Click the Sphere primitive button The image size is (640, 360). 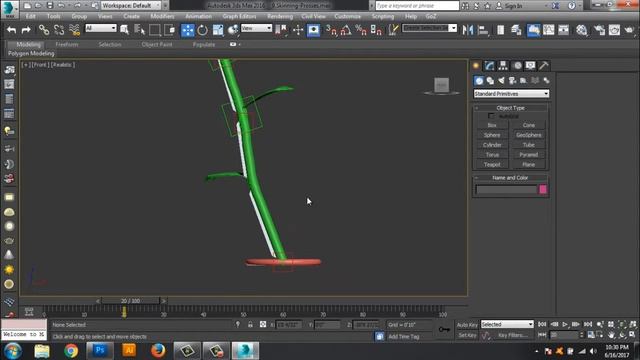pyautogui.click(x=492, y=135)
